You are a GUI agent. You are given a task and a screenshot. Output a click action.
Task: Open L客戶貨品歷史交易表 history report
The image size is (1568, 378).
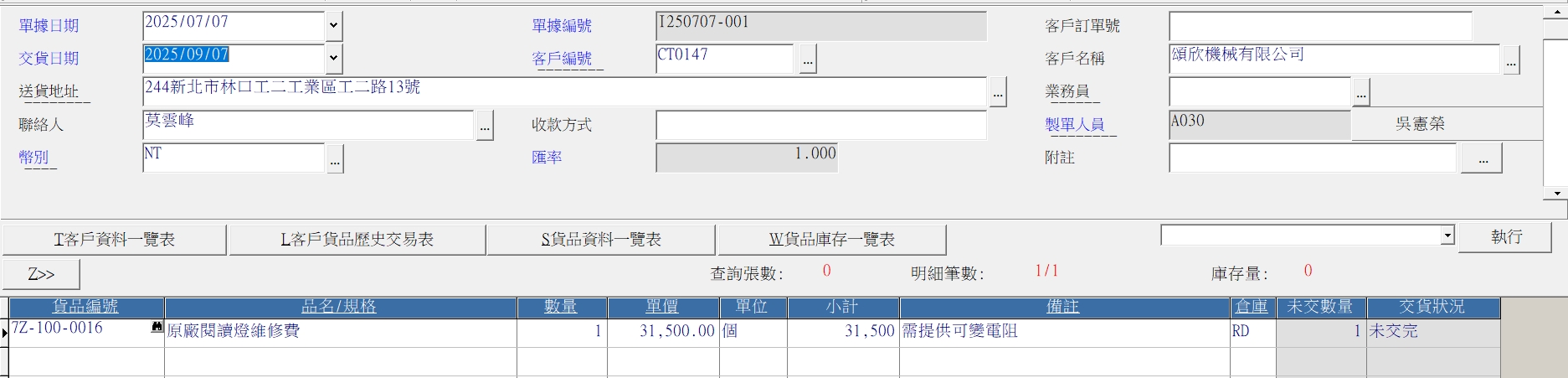pyautogui.click(x=357, y=240)
